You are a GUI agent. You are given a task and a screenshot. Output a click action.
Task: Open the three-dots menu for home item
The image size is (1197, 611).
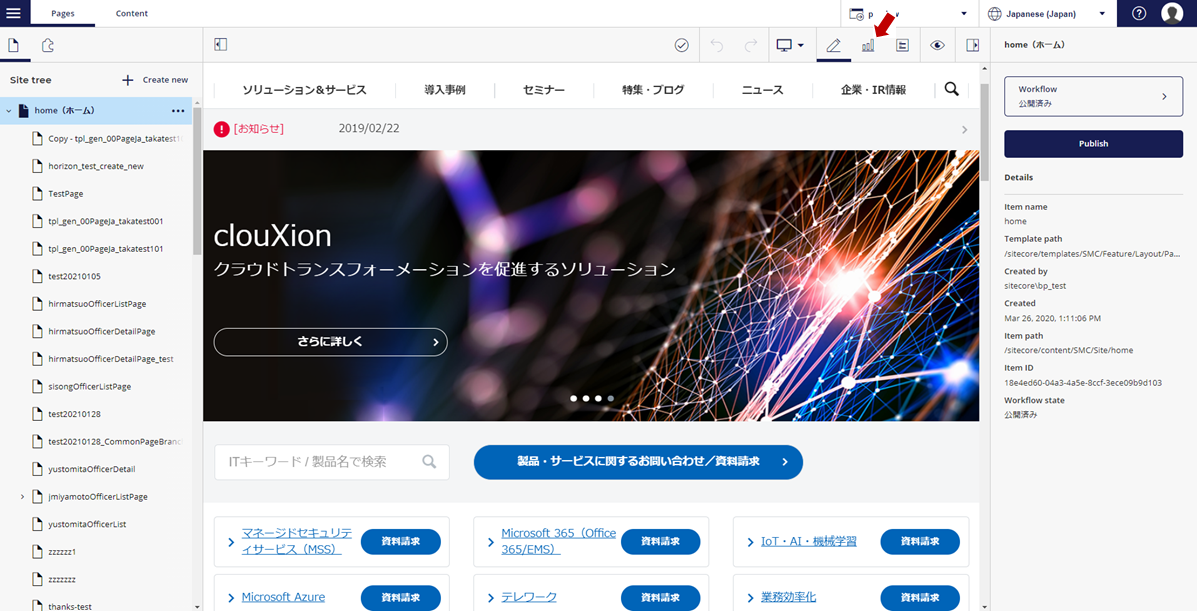tap(178, 111)
